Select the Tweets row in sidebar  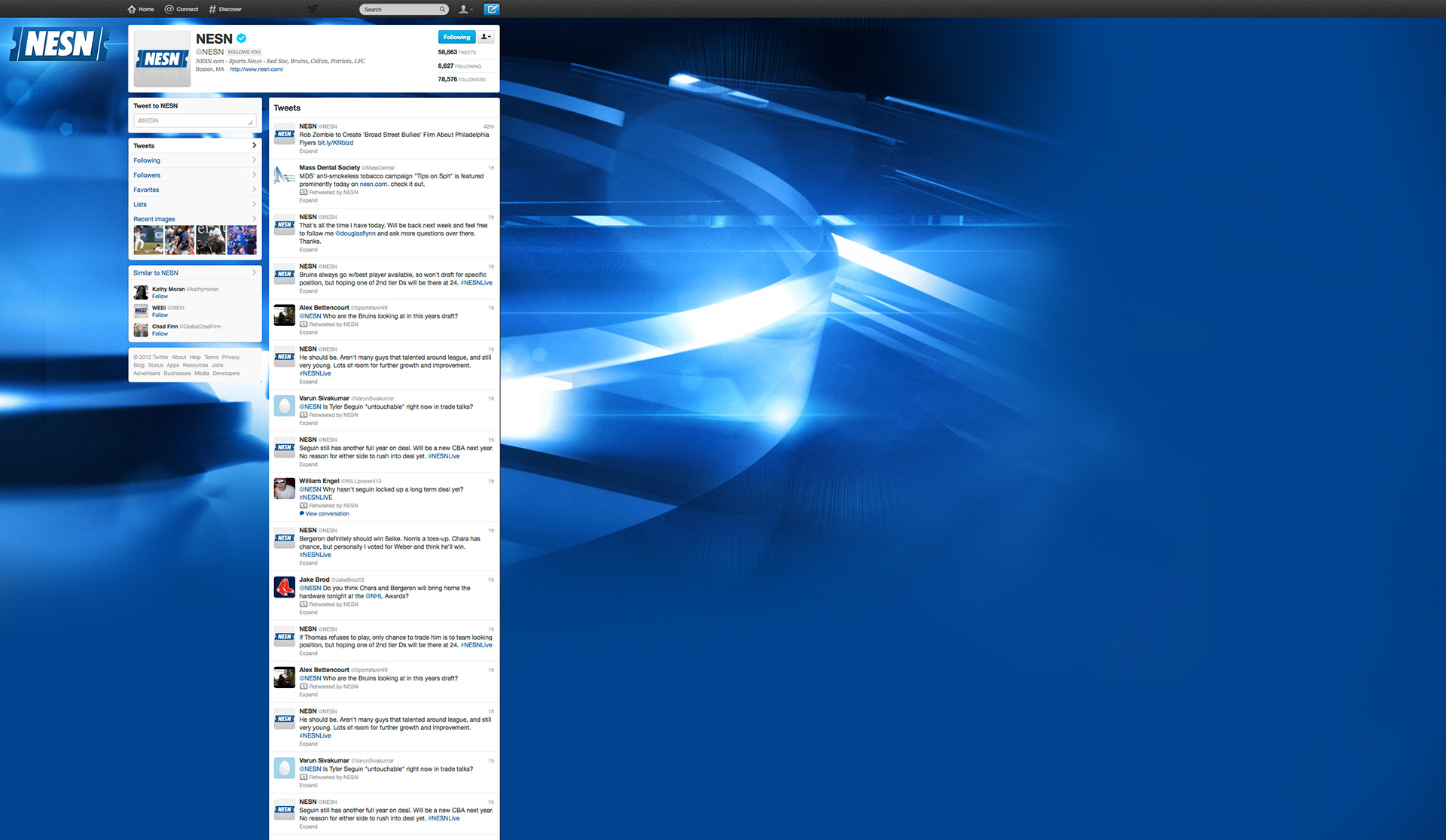tap(195, 146)
